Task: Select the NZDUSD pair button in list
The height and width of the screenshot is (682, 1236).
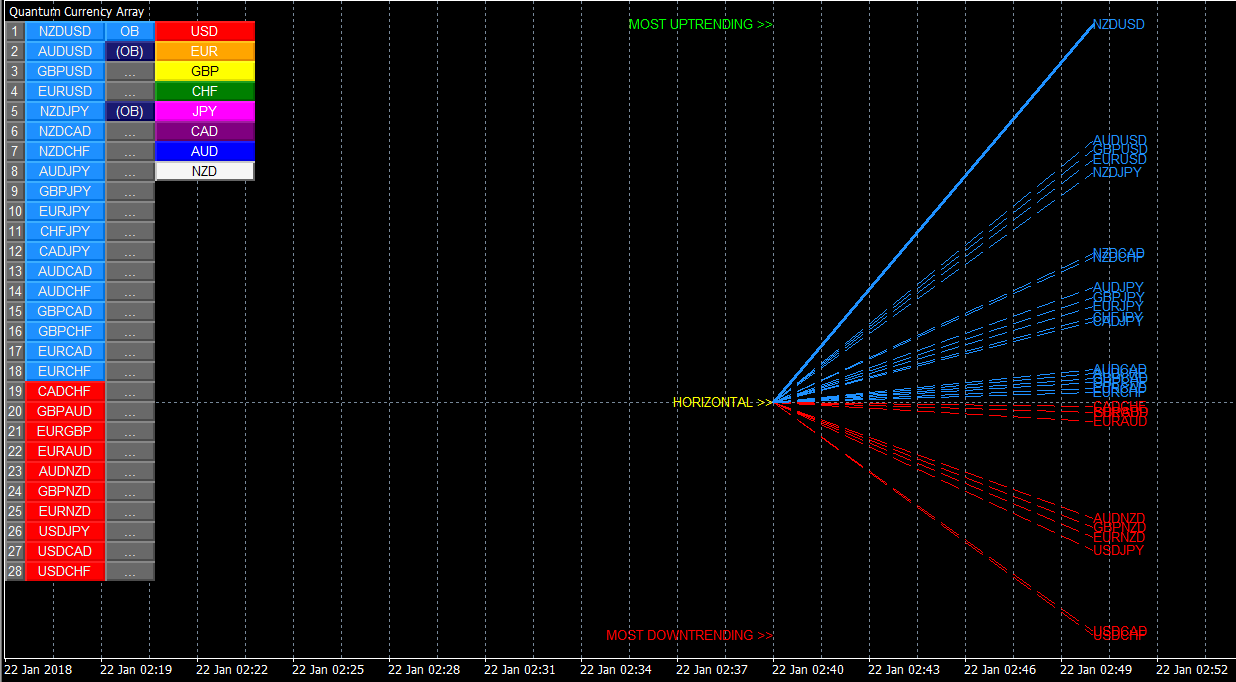Action: point(65,31)
